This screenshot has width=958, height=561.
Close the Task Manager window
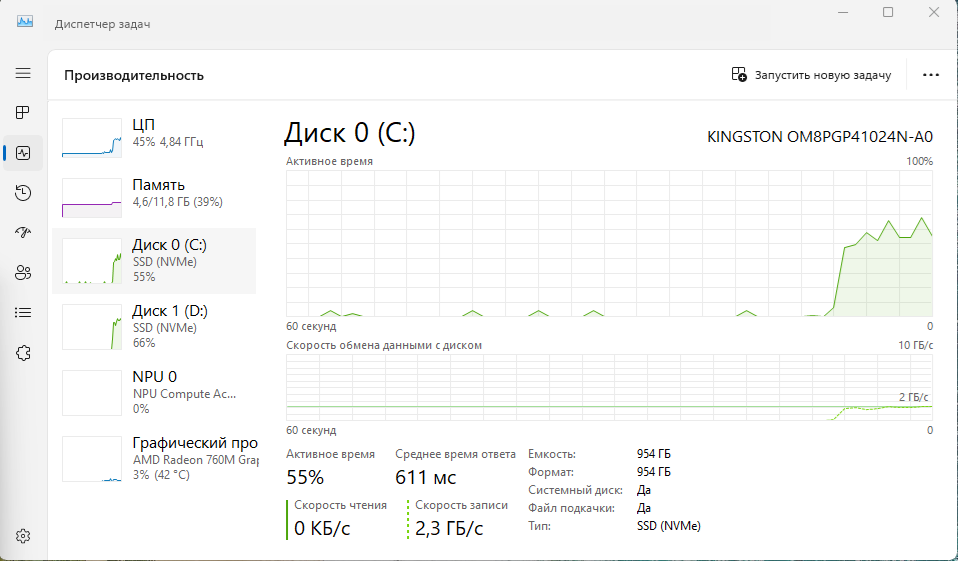(934, 12)
